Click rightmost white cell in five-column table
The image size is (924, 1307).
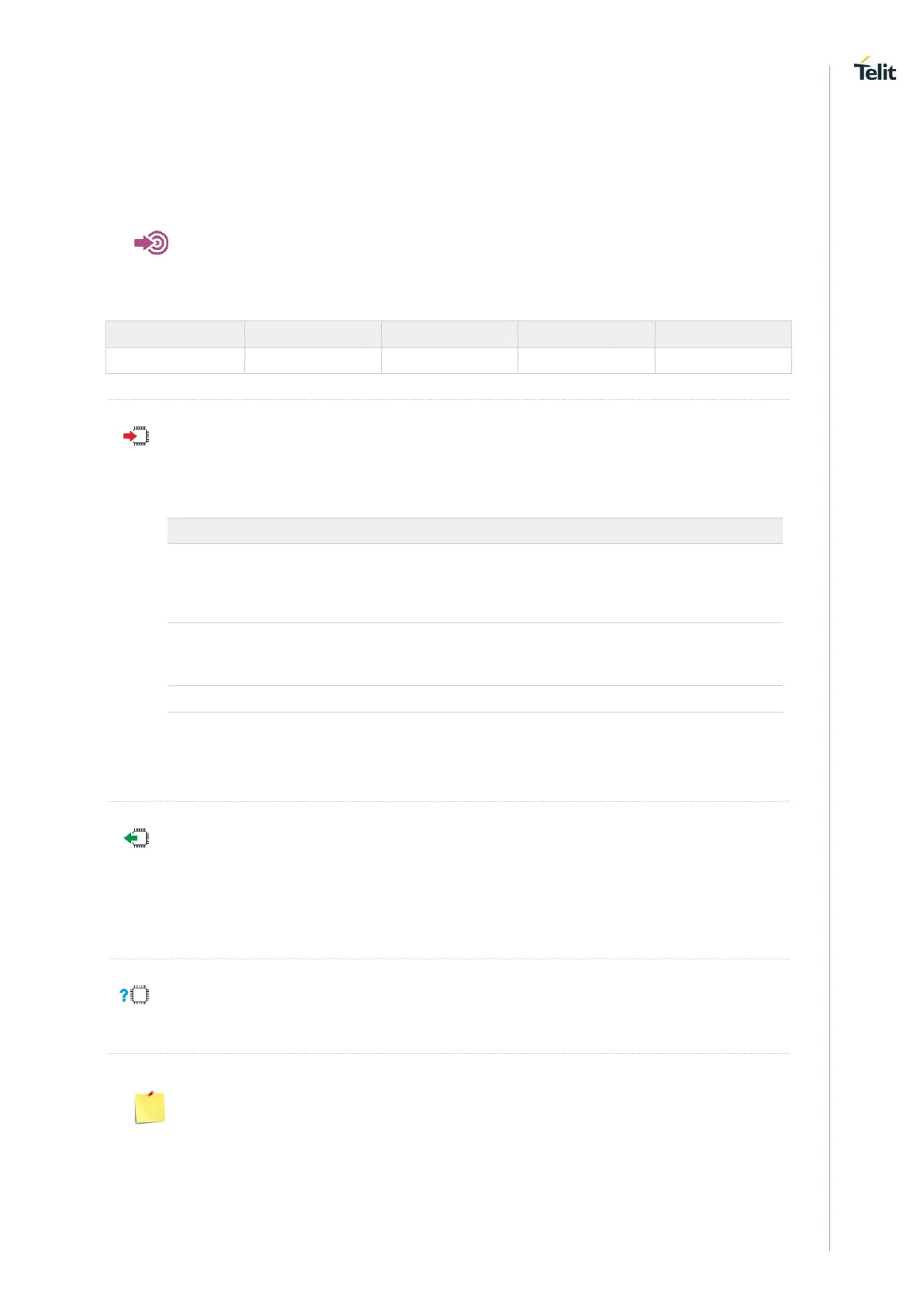point(723,361)
